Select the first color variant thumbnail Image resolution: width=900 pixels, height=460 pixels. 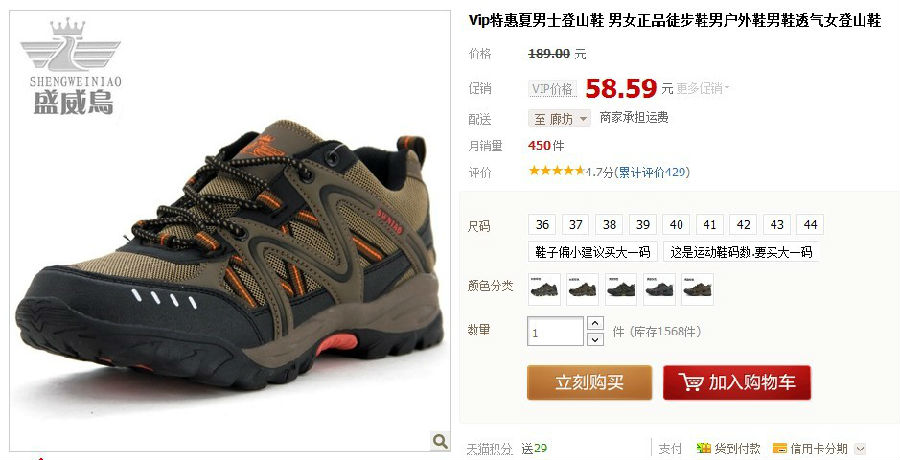coord(544,289)
